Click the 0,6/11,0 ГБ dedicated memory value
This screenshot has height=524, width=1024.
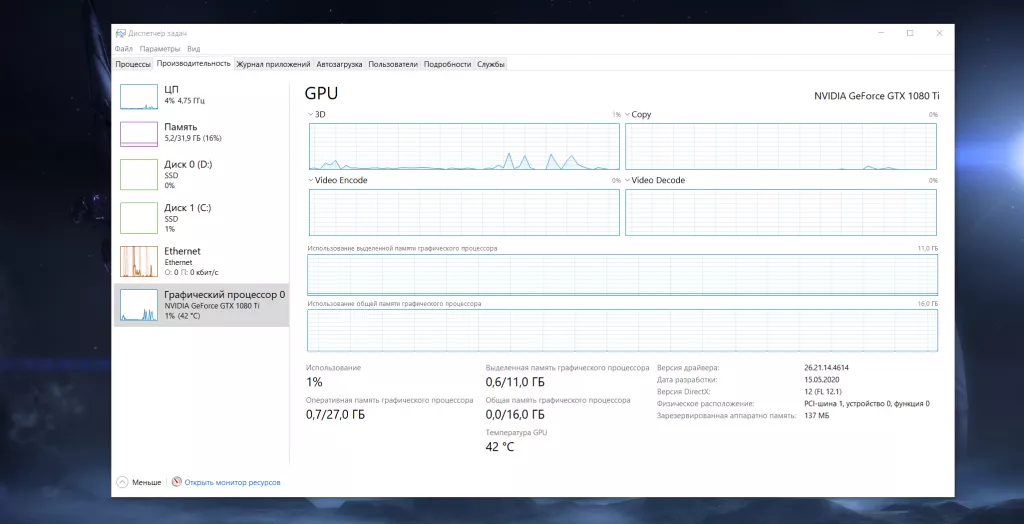pyautogui.click(x=515, y=382)
